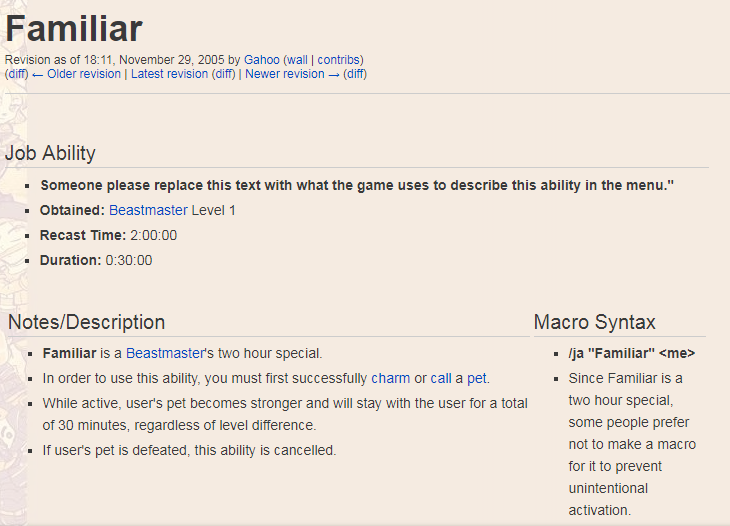This screenshot has width=730, height=526.
Task: Open the Latest revision link
Action: coord(169,74)
